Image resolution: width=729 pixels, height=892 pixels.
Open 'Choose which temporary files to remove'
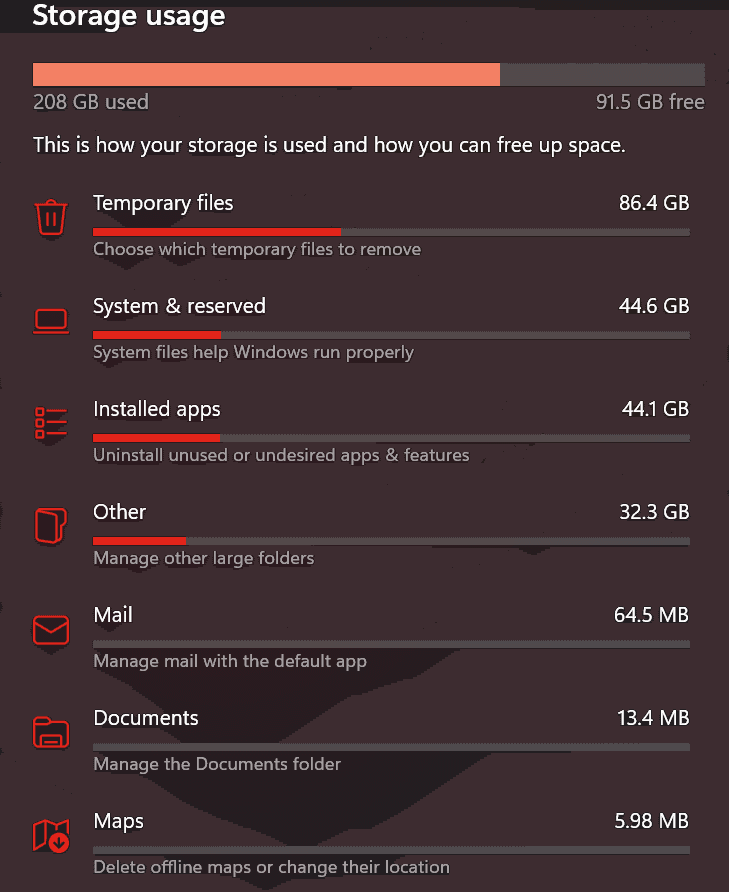tap(257, 249)
